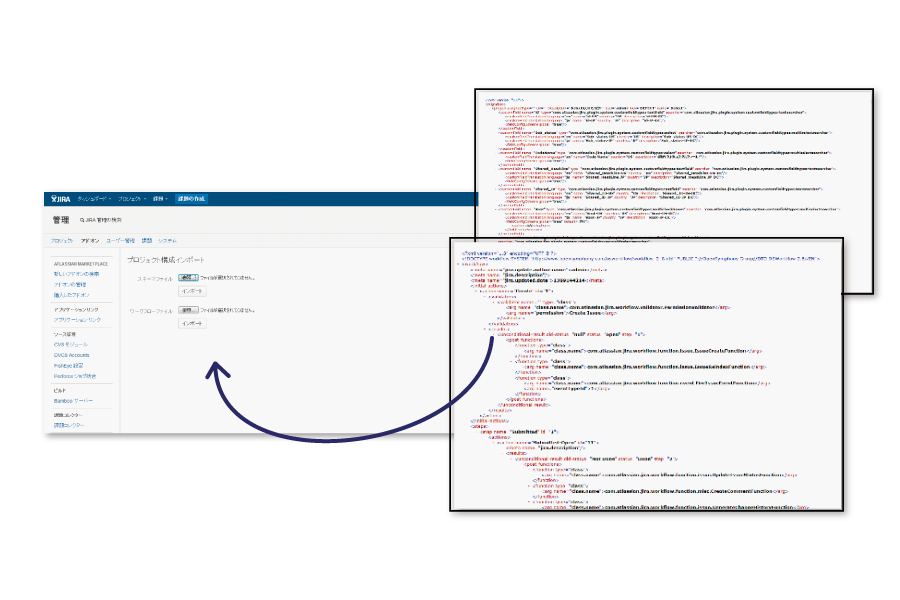Switch to the システム admin tab

point(168,241)
